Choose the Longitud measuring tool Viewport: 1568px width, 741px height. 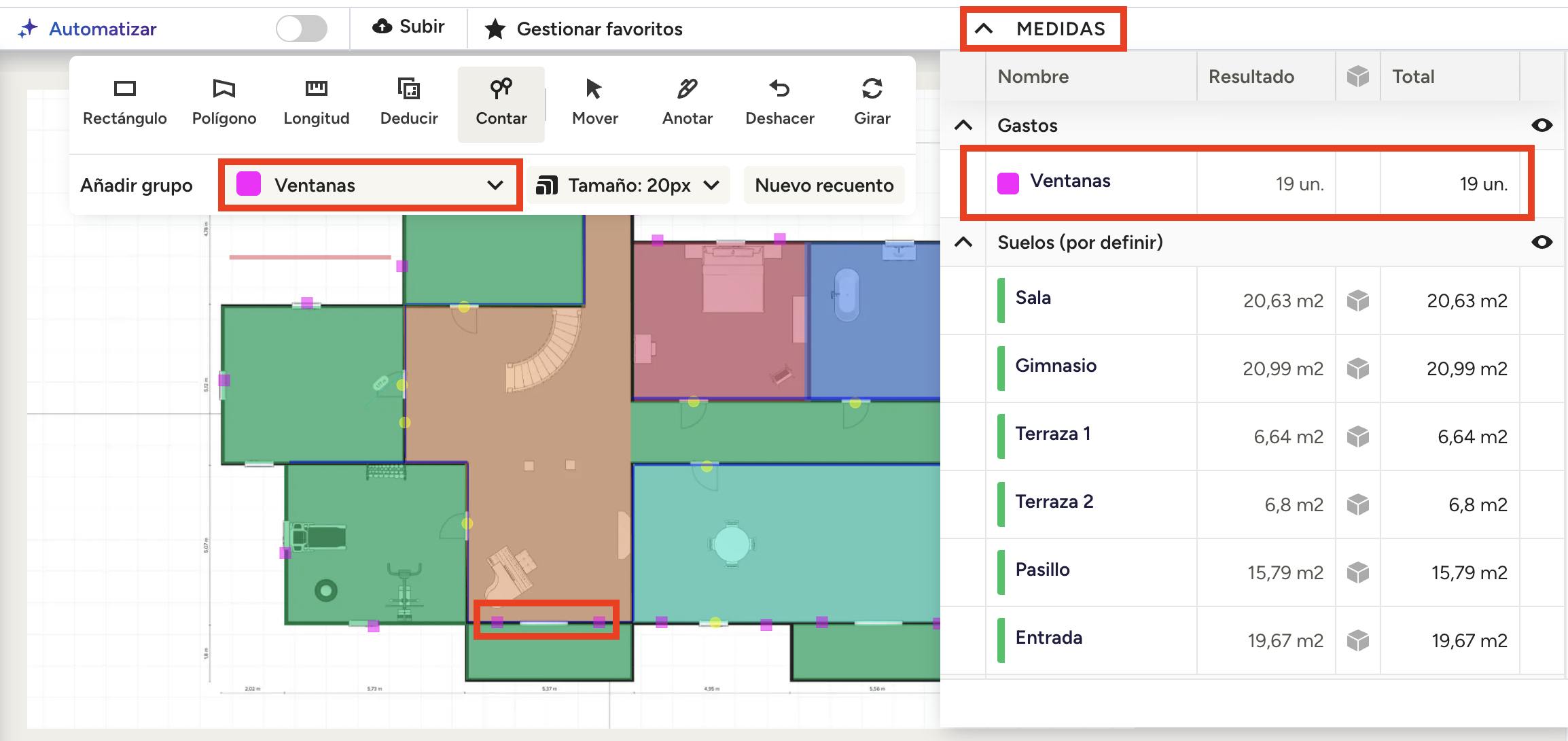[316, 102]
